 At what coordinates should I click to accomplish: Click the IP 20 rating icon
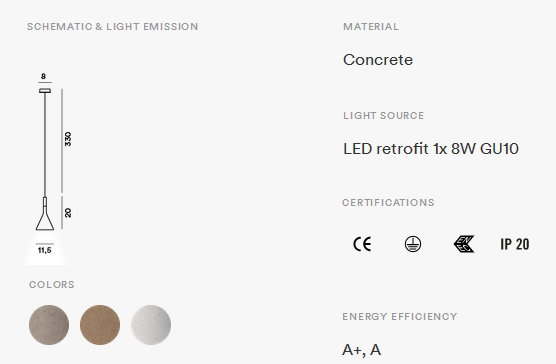click(x=515, y=244)
